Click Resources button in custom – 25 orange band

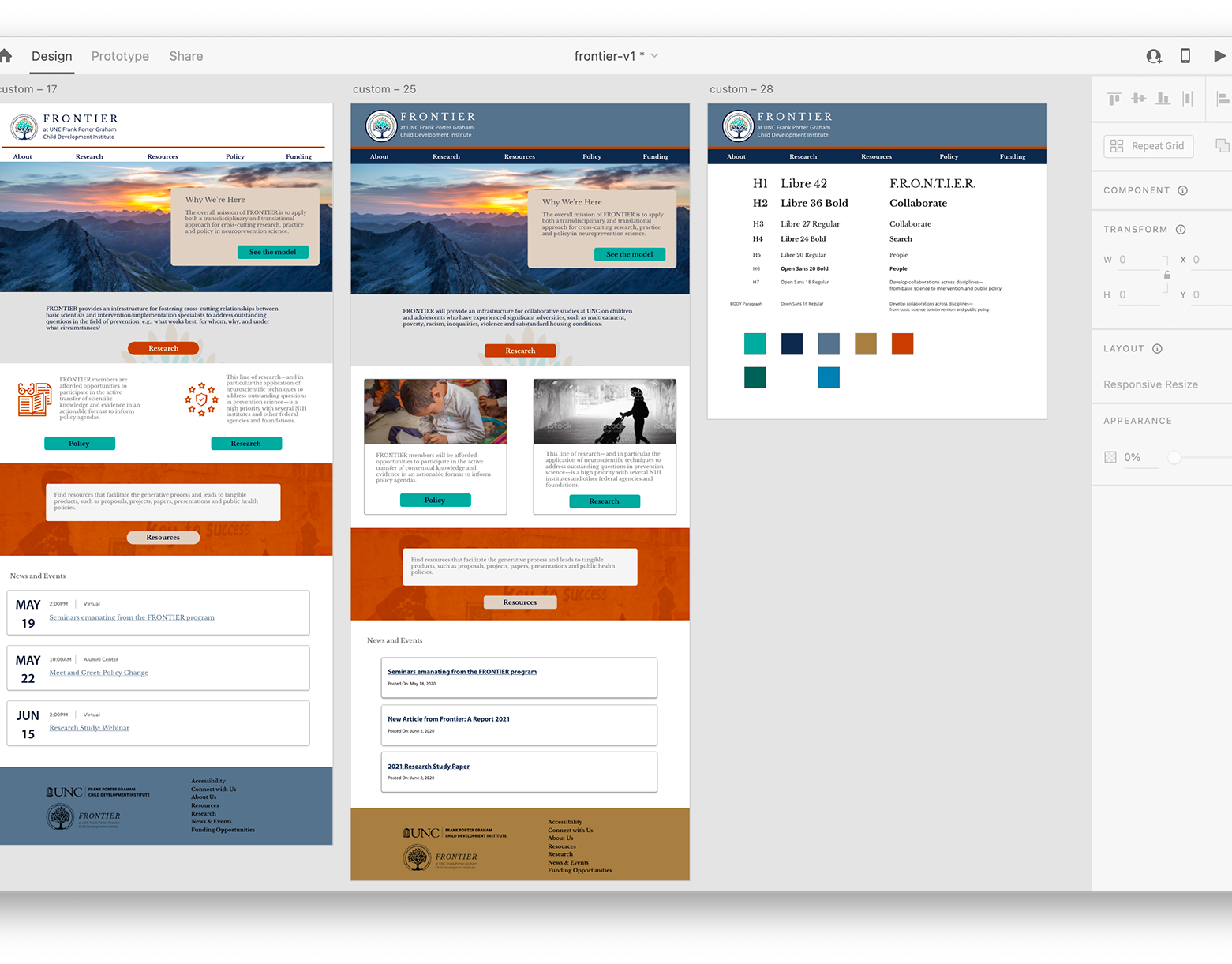pyautogui.click(x=520, y=602)
